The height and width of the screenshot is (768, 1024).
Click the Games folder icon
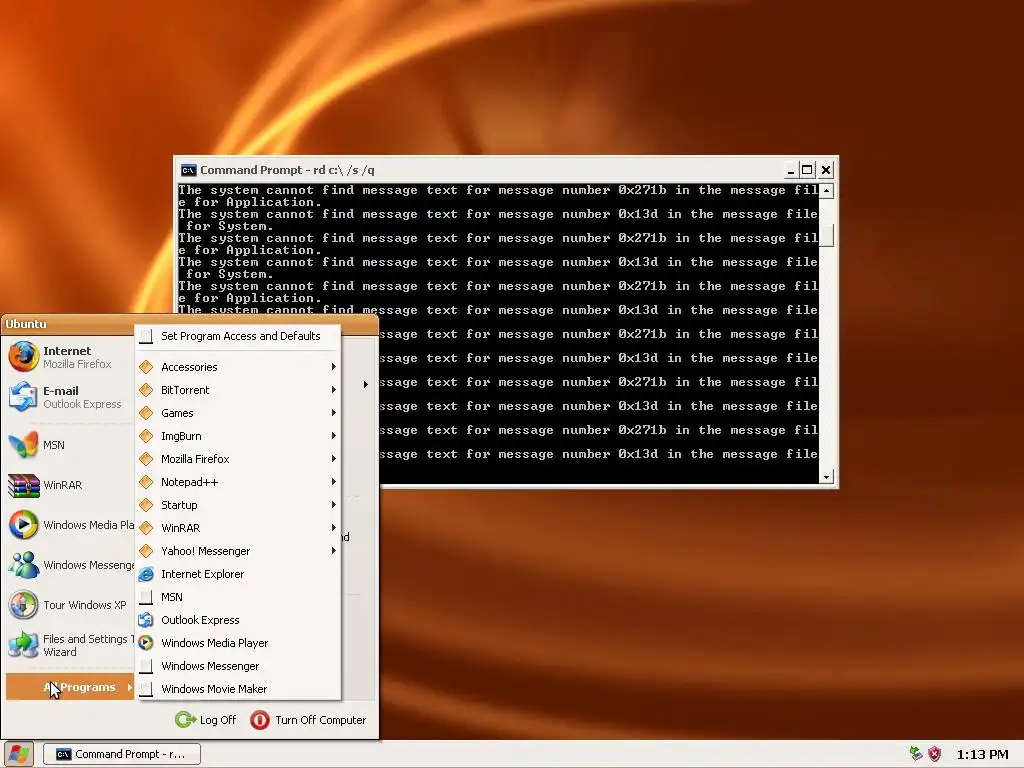coord(146,413)
